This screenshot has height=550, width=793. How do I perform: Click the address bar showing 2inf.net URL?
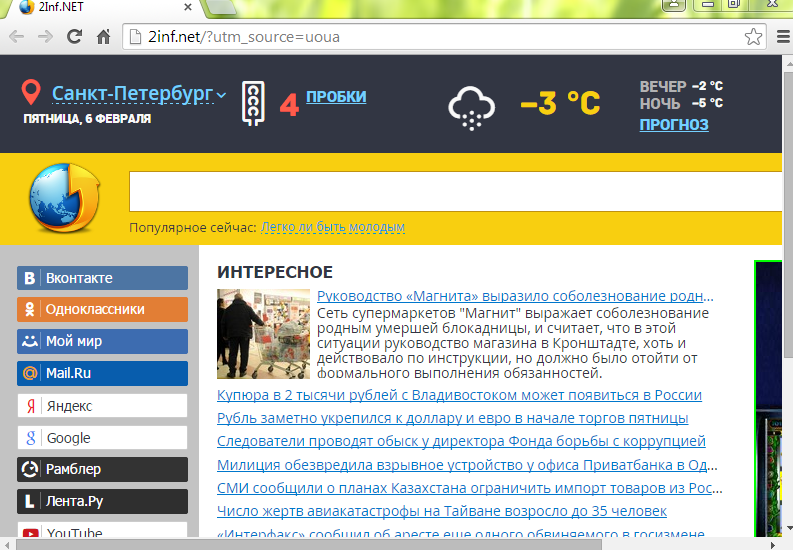click(x=444, y=37)
